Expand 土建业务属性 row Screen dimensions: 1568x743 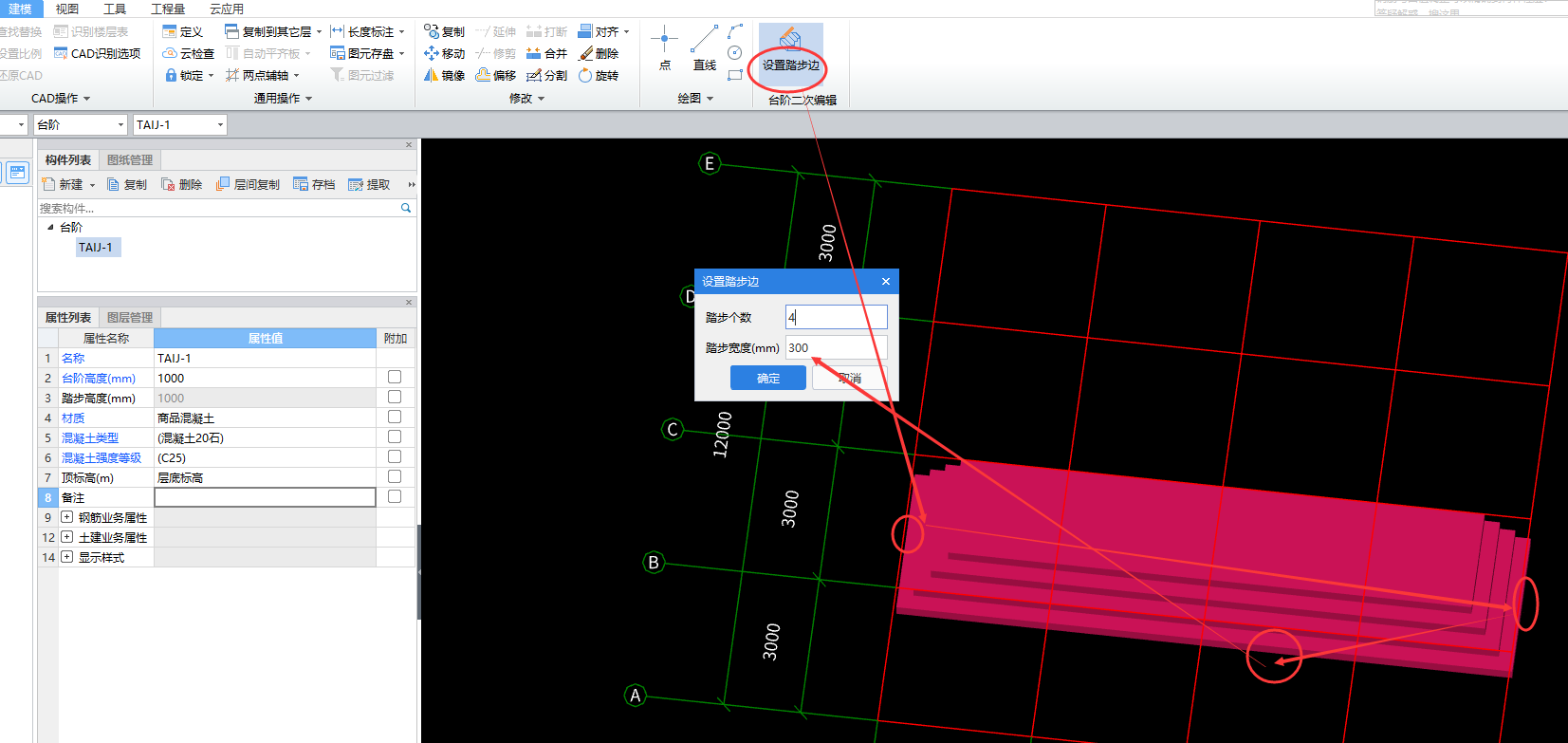[67, 537]
